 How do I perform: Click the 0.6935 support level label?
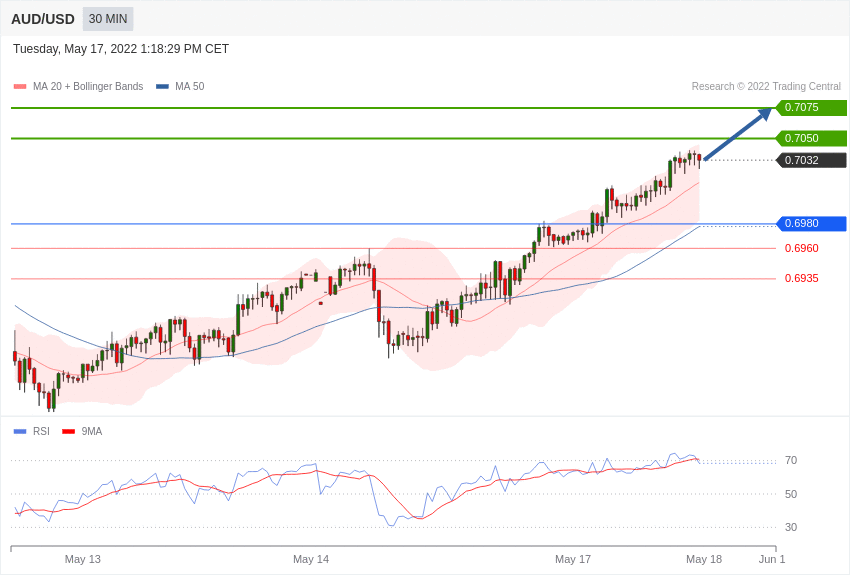801,278
